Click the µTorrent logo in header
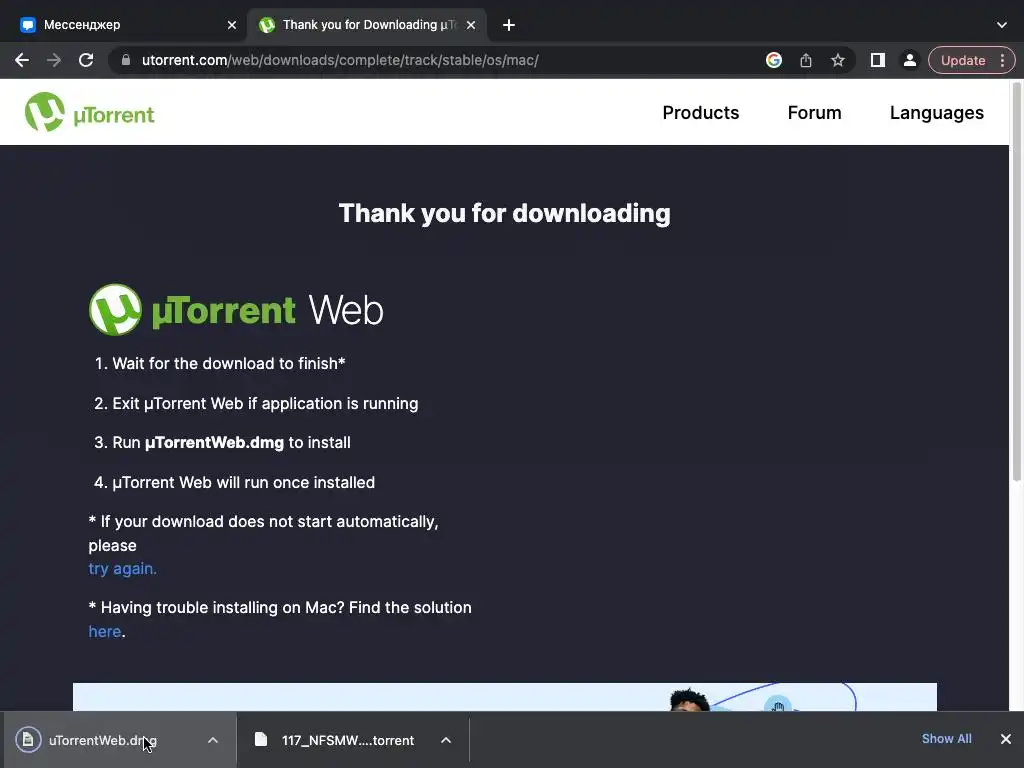The width and height of the screenshot is (1024, 768). click(x=89, y=112)
